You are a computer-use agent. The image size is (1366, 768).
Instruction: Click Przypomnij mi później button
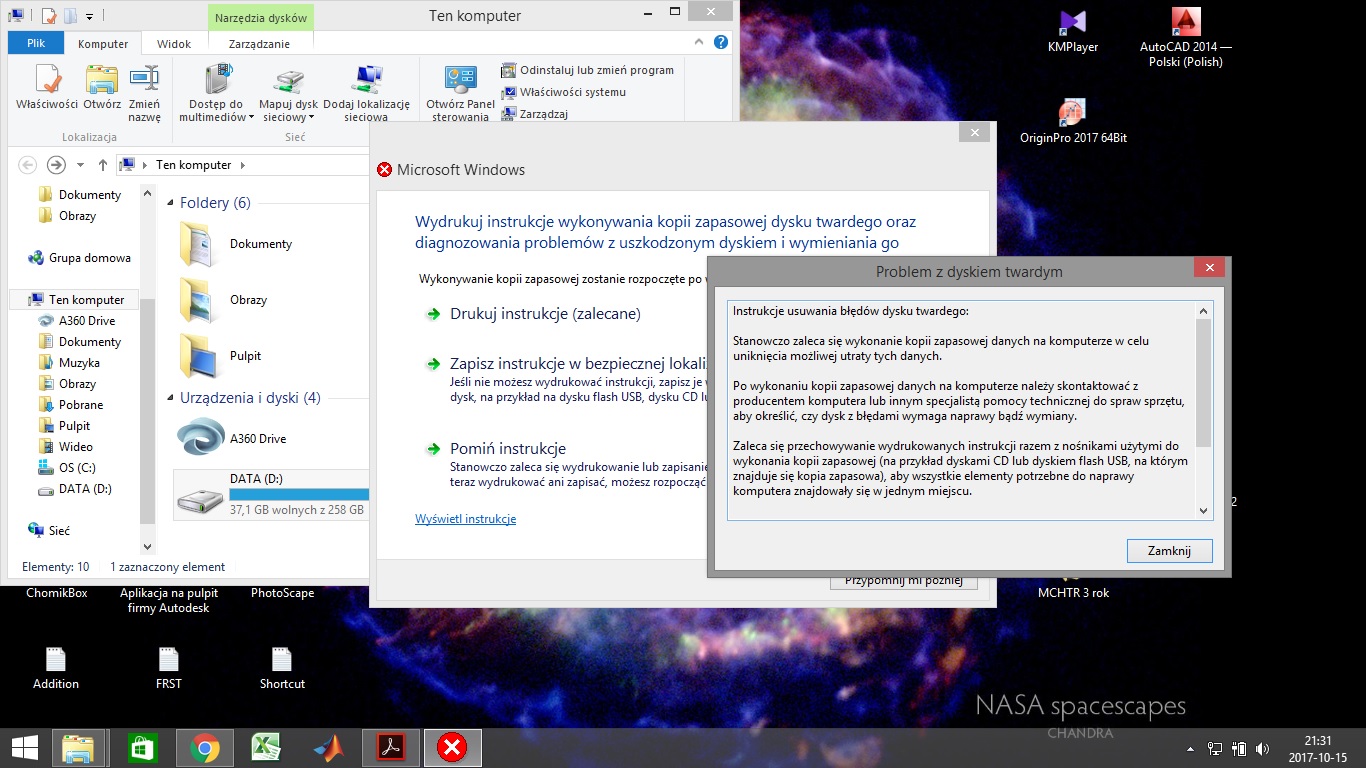click(x=904, y=581)
